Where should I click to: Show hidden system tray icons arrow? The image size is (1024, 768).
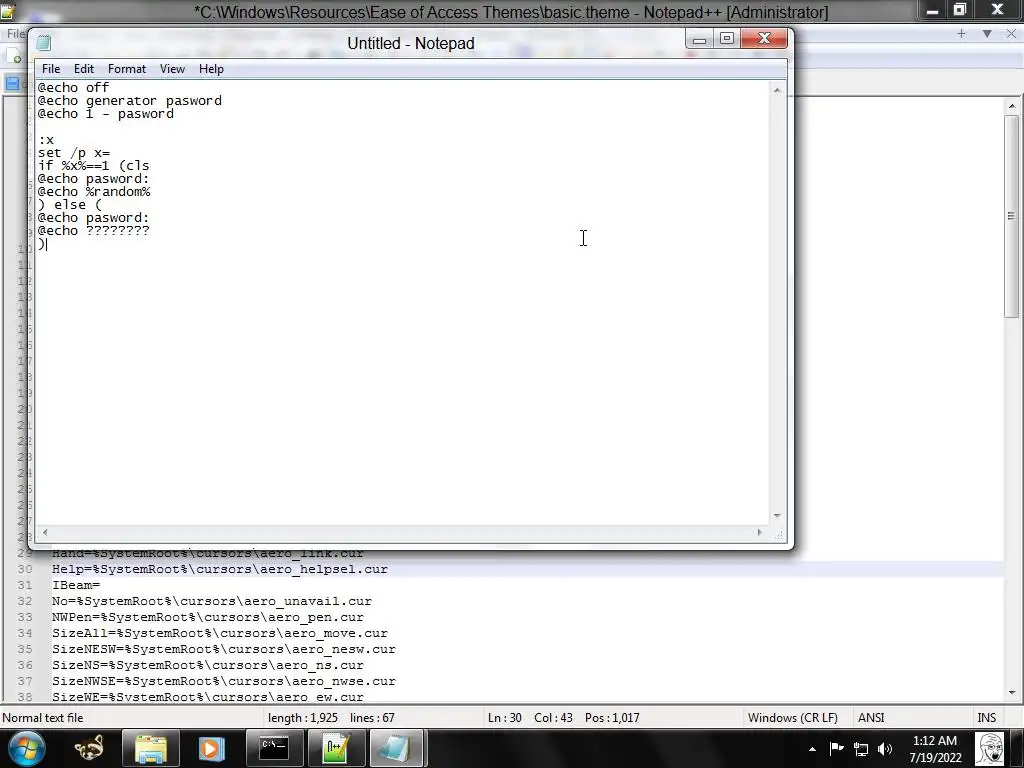click(x=812, y=749)
